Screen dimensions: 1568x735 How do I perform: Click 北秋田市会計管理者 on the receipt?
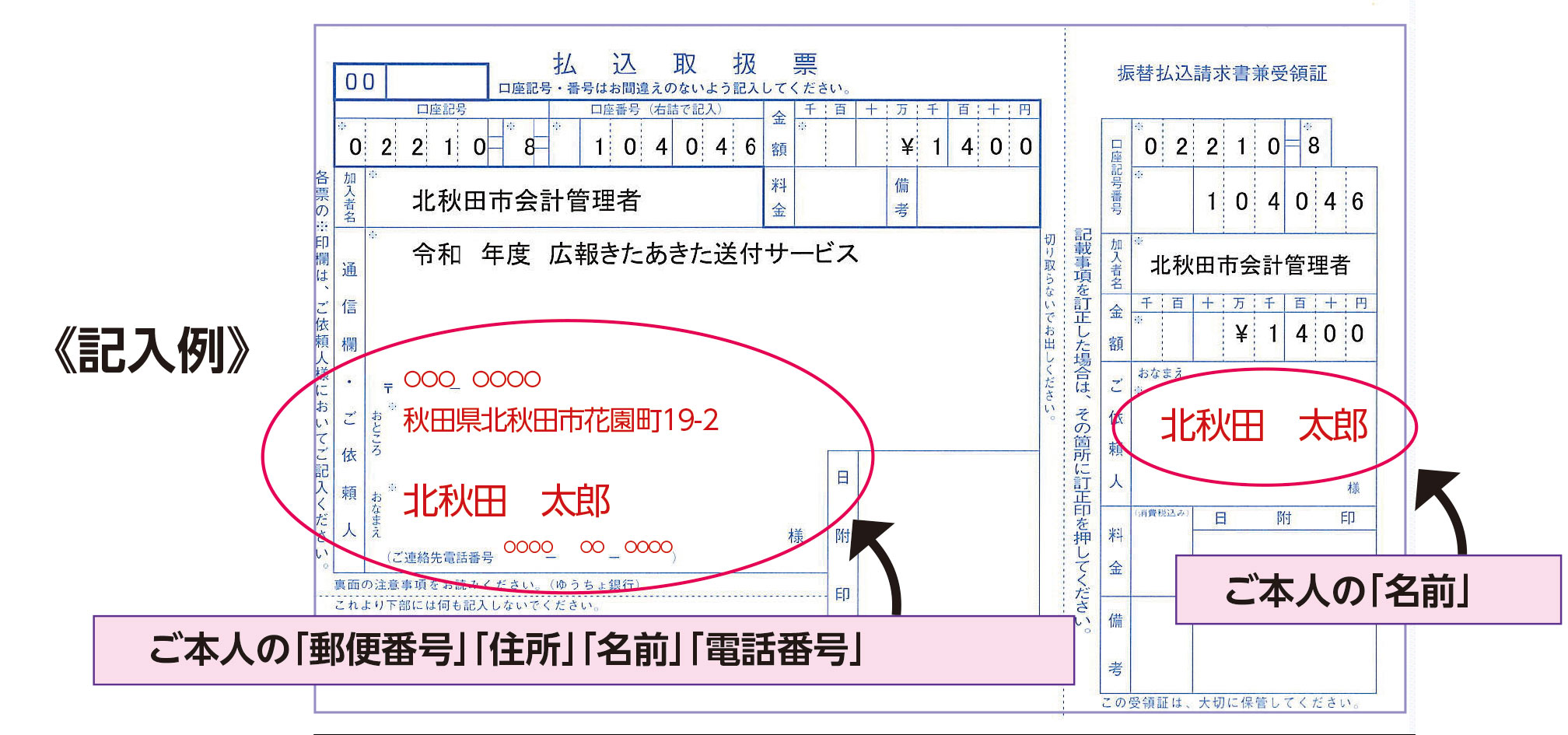tap(1249, 265)
